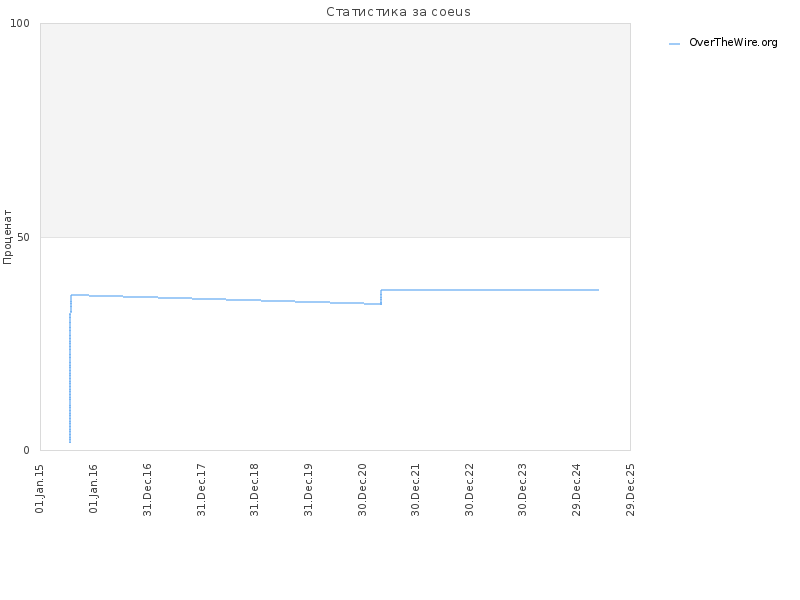Select the 30.Dec.20 x-axis label
This screenshot has width=800, height=600.
coord(362,490)
